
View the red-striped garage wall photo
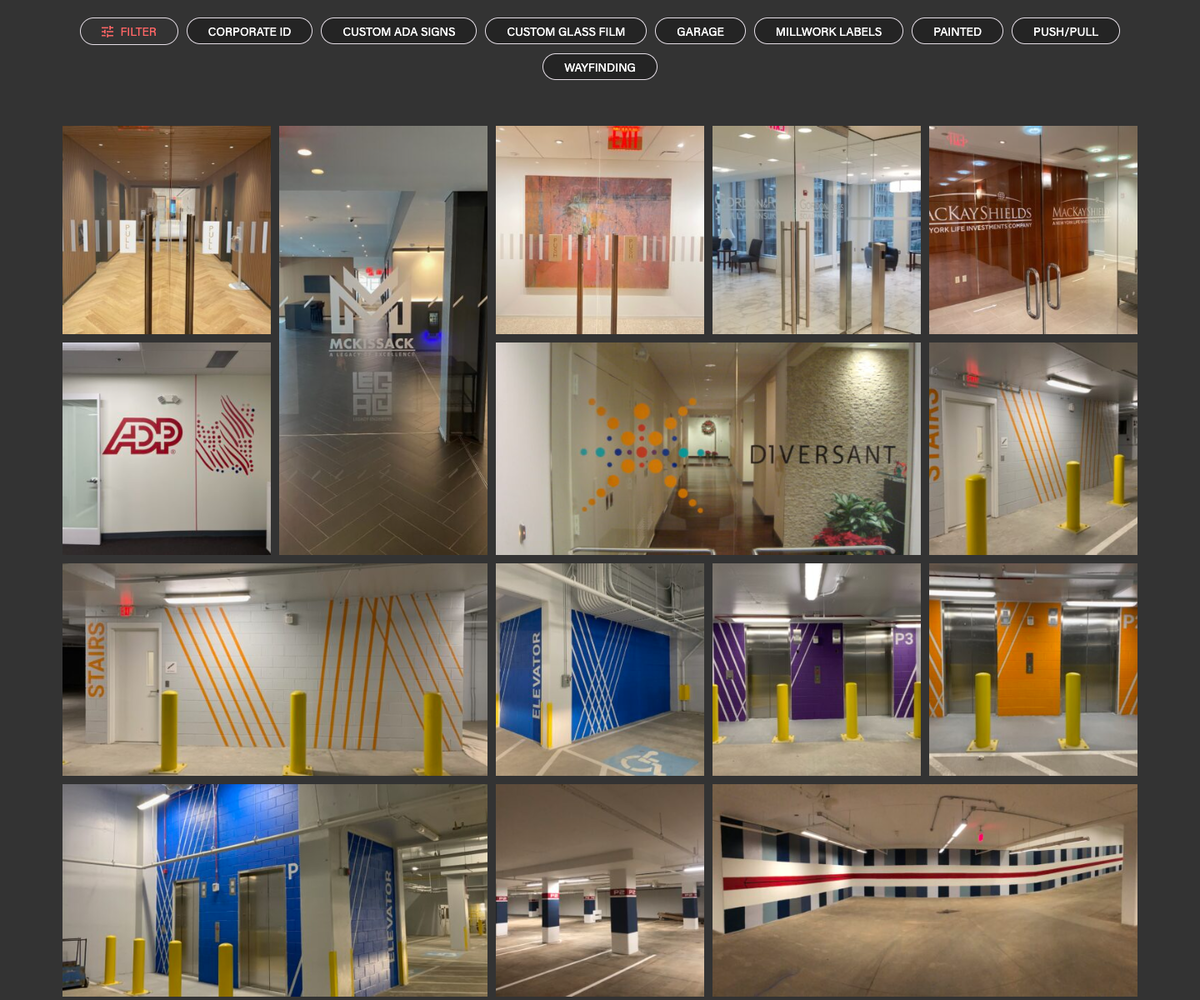(925, 890)
